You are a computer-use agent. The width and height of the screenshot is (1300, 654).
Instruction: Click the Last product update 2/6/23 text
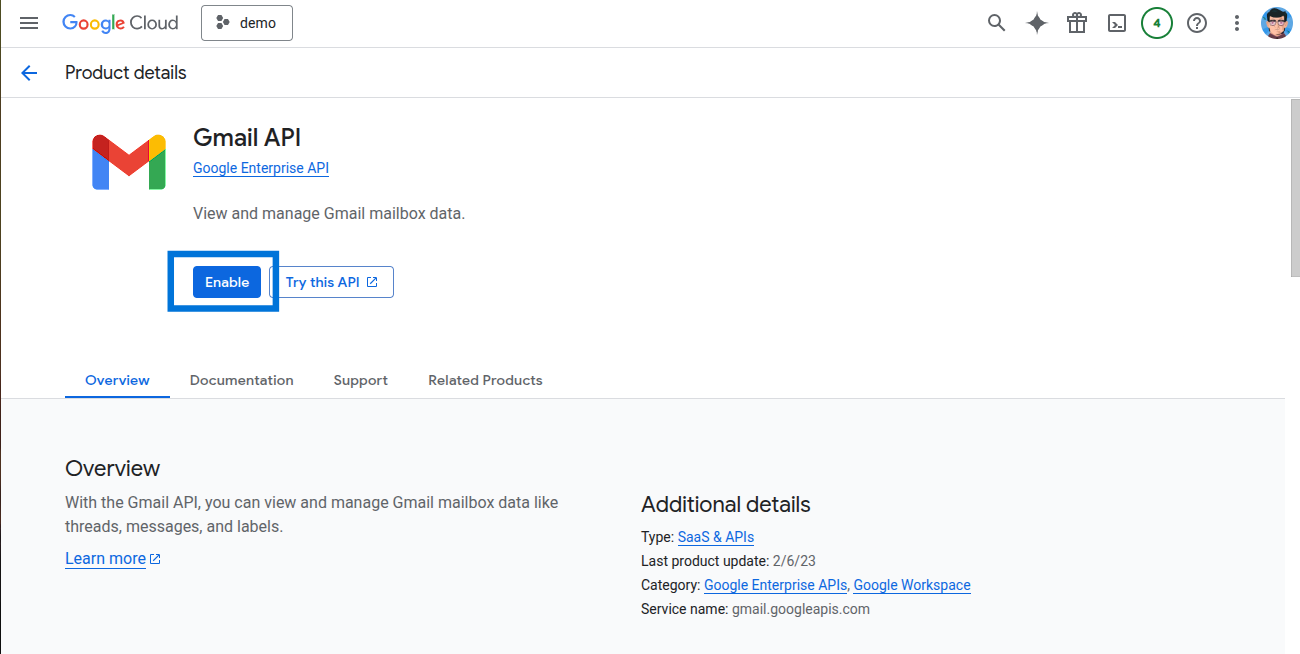[x=728, y=561]
